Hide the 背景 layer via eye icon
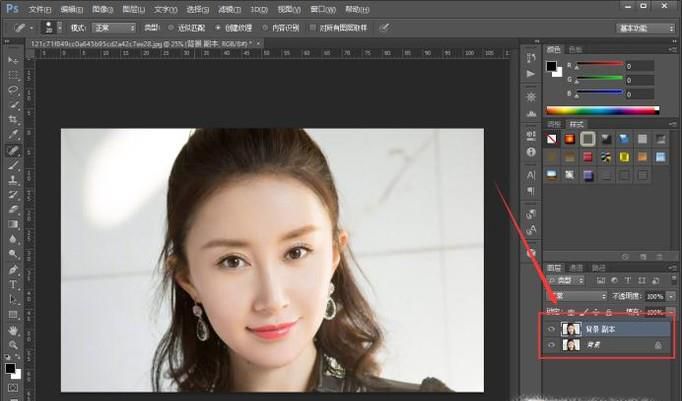 click(552, 345)
